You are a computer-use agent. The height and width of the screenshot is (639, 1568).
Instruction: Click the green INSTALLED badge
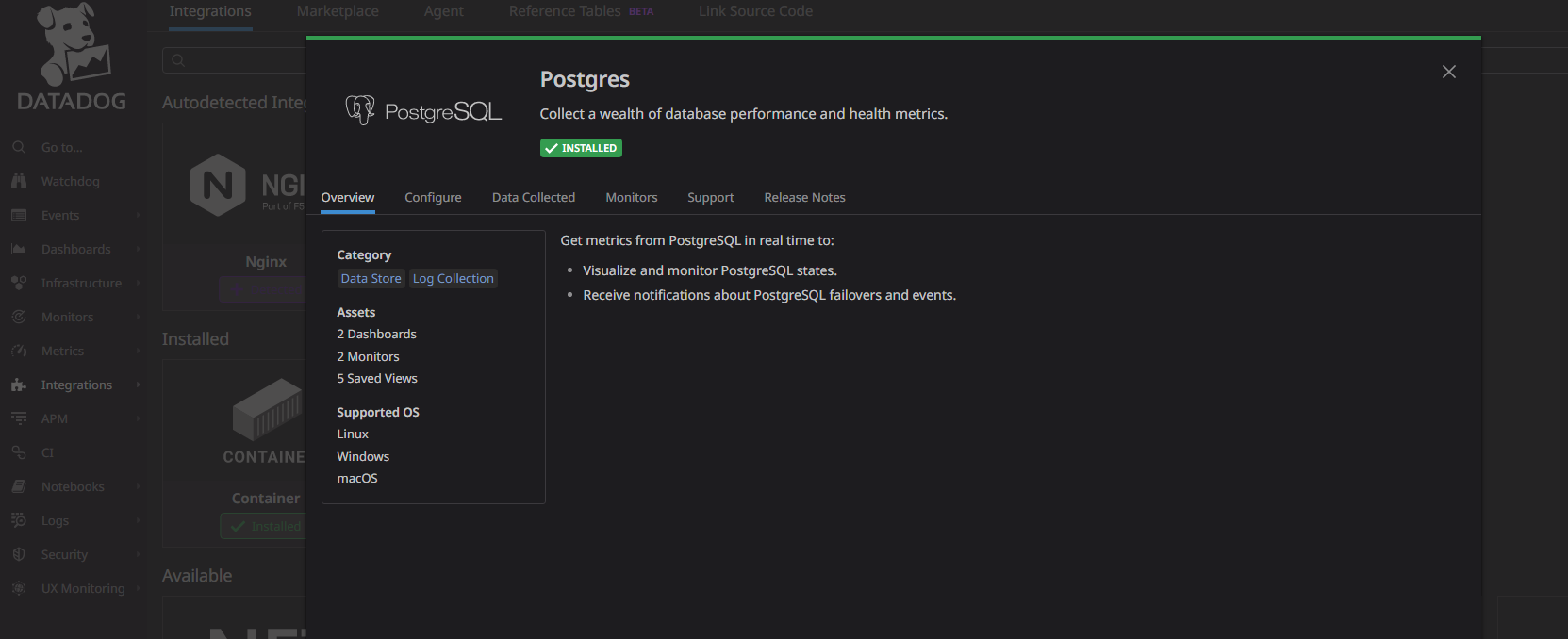click(x=581, y=148)
